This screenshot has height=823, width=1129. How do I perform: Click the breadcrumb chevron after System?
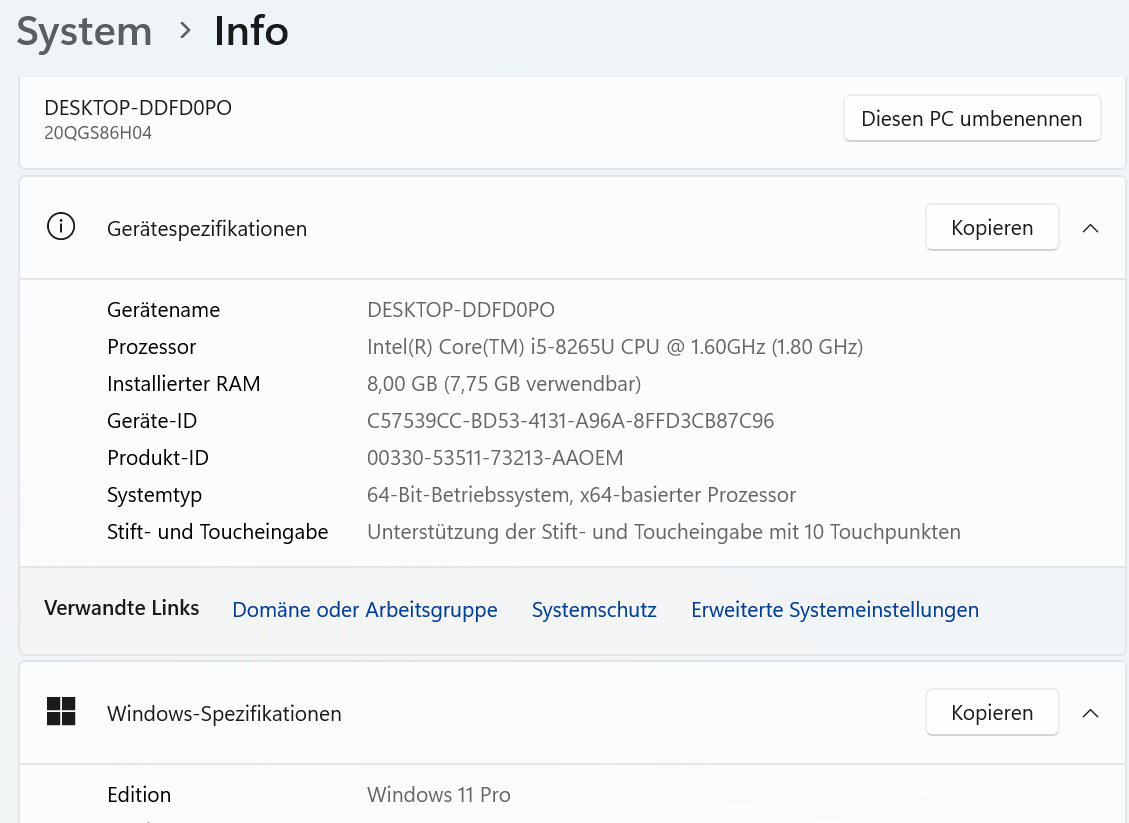(x=185, y=31)
